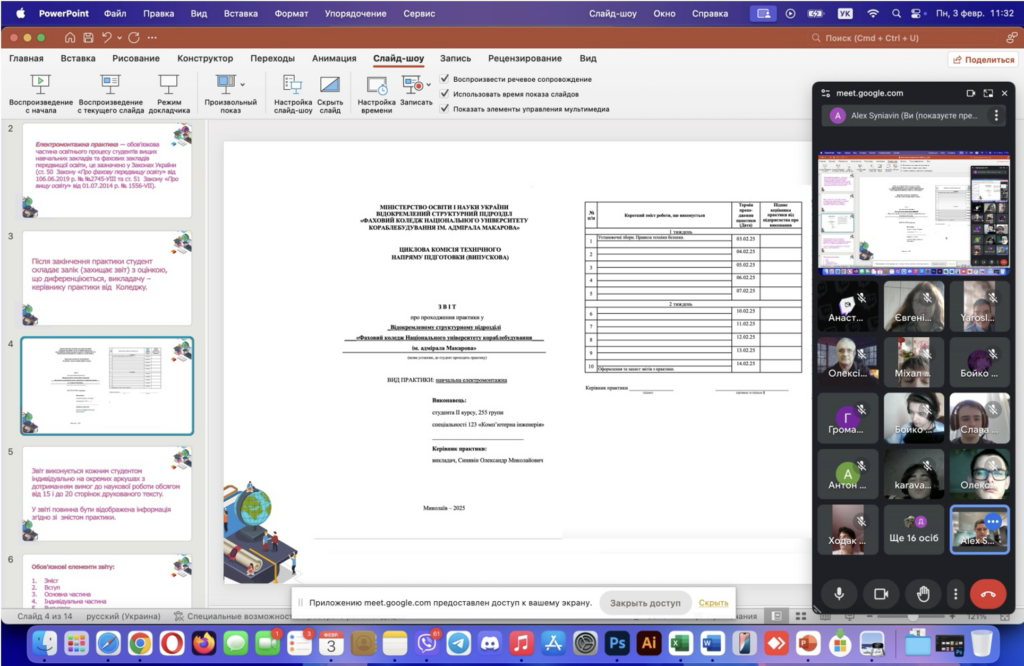1024x666 pixels.
Task: Expand the Записать dropdown arrow
Action: tap(428, 84)
